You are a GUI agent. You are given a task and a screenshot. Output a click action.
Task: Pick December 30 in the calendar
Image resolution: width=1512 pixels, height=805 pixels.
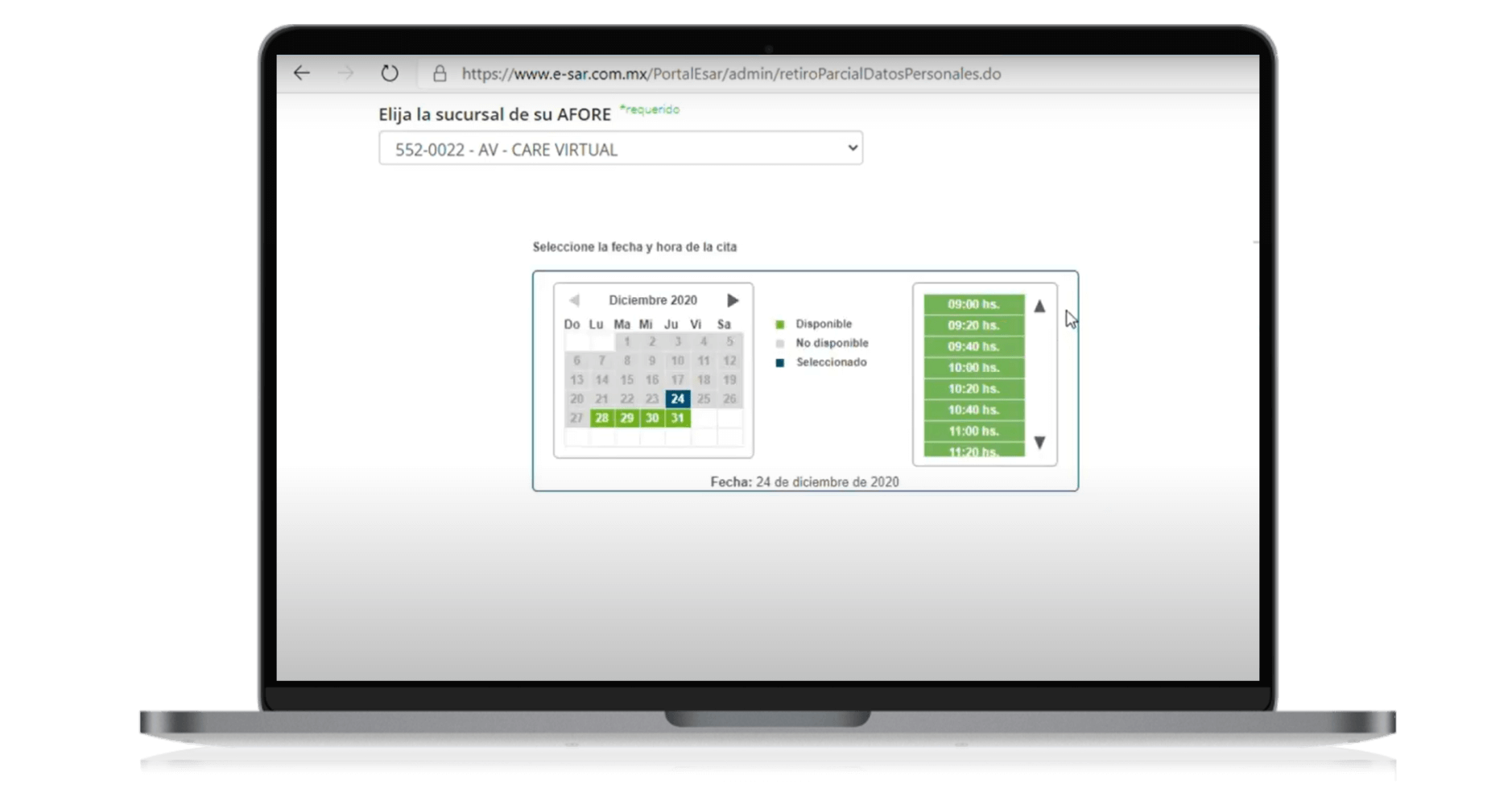pos(652,418)
